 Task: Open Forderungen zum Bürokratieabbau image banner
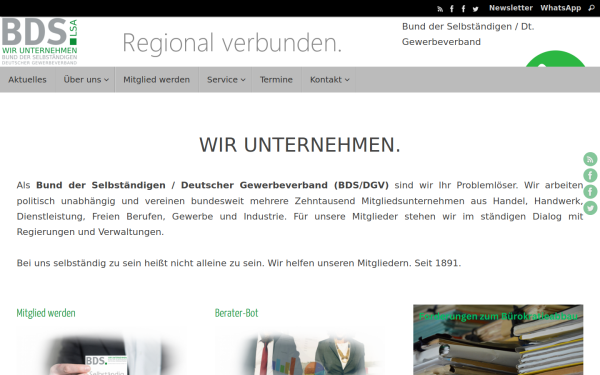point(498,340)
